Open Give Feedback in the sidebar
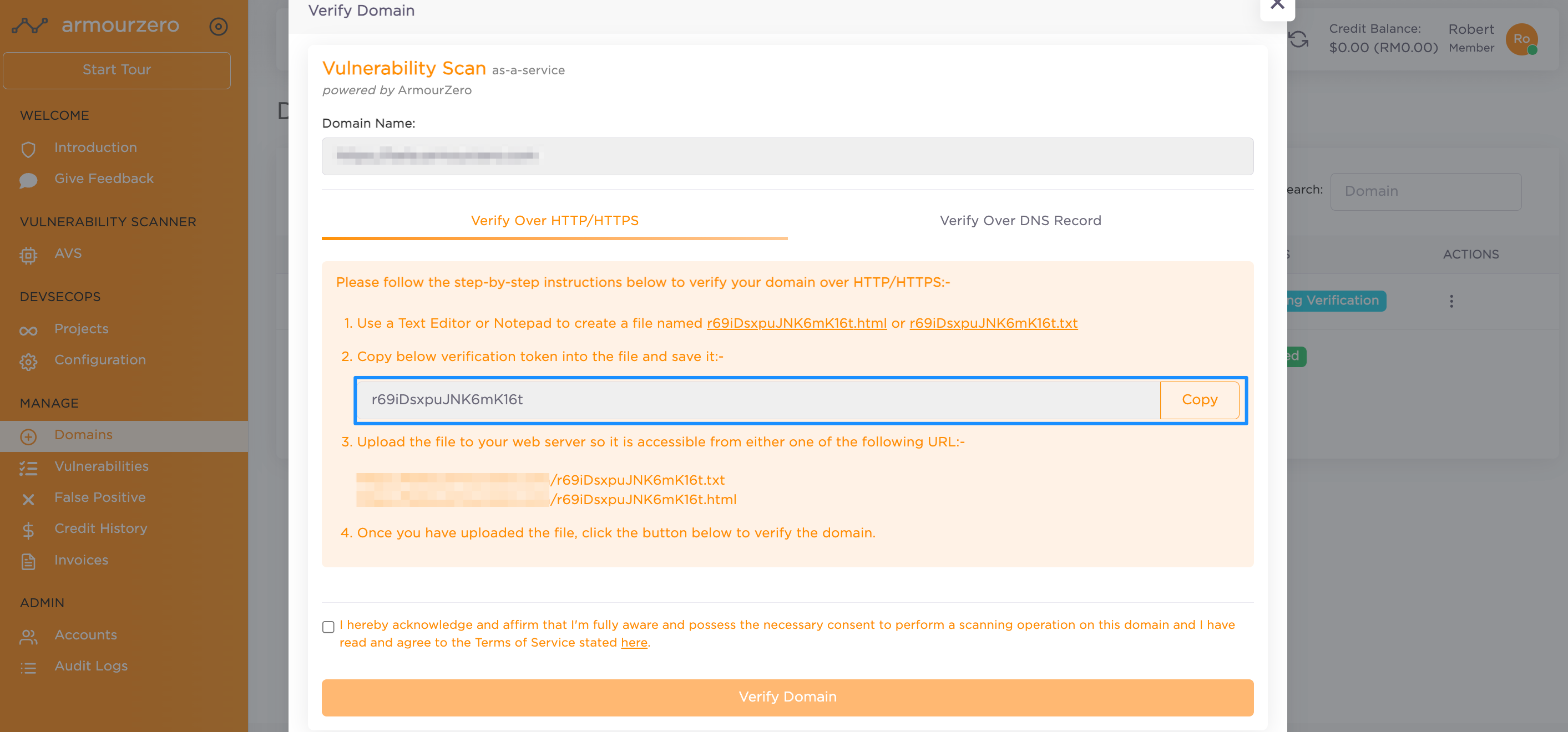 click(x=104, y=178)
